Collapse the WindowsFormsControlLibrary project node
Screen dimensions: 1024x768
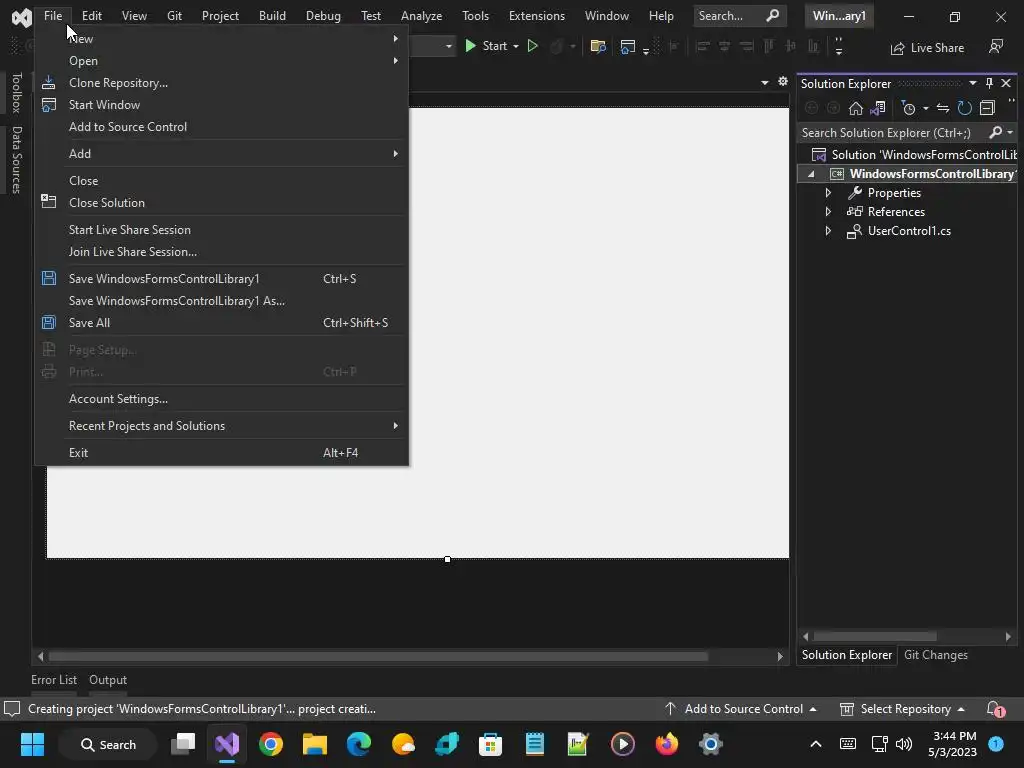tap(811, 174)
